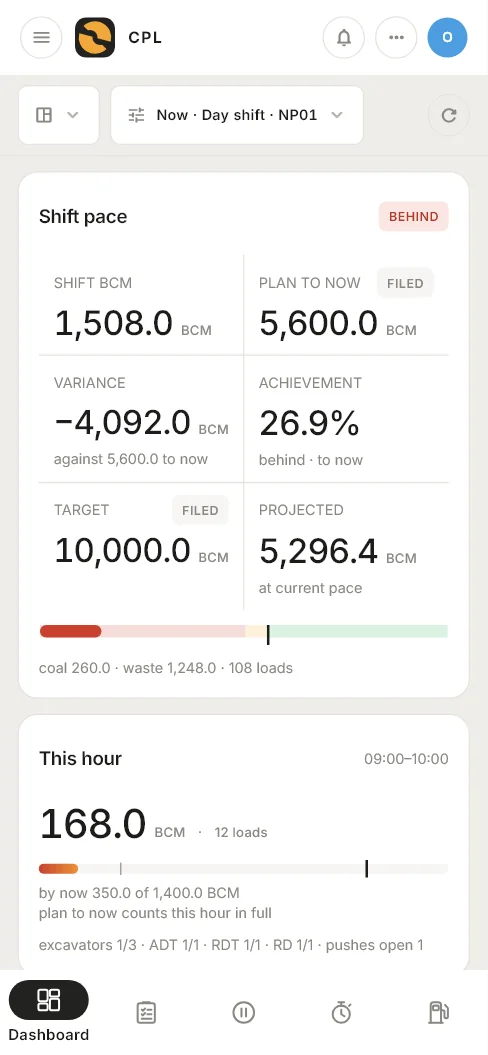Open the user avatar profile

tap(448, 37)
